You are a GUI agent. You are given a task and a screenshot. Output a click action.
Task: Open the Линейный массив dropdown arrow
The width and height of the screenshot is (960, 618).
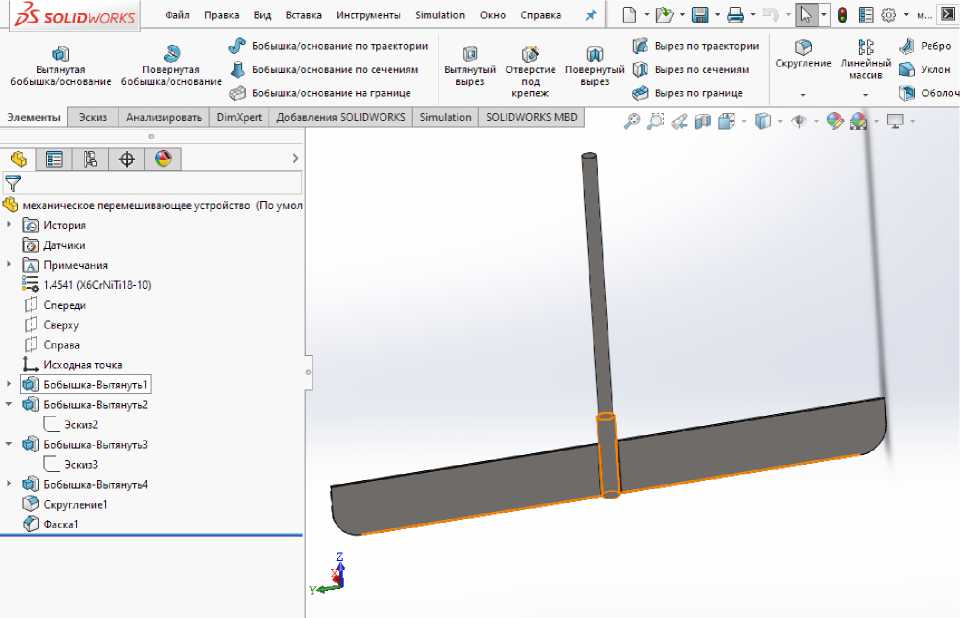[865, 95]
